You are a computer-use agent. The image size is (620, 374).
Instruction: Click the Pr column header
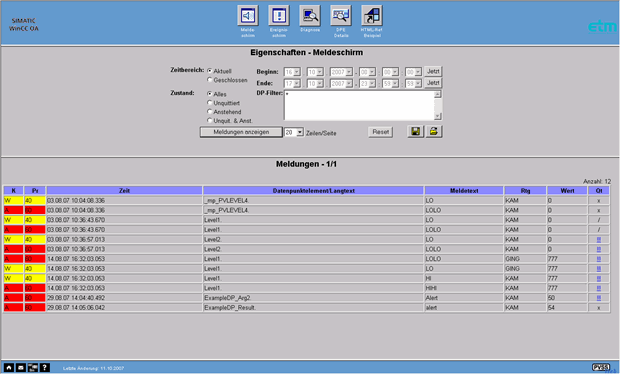tap(35, 191)
